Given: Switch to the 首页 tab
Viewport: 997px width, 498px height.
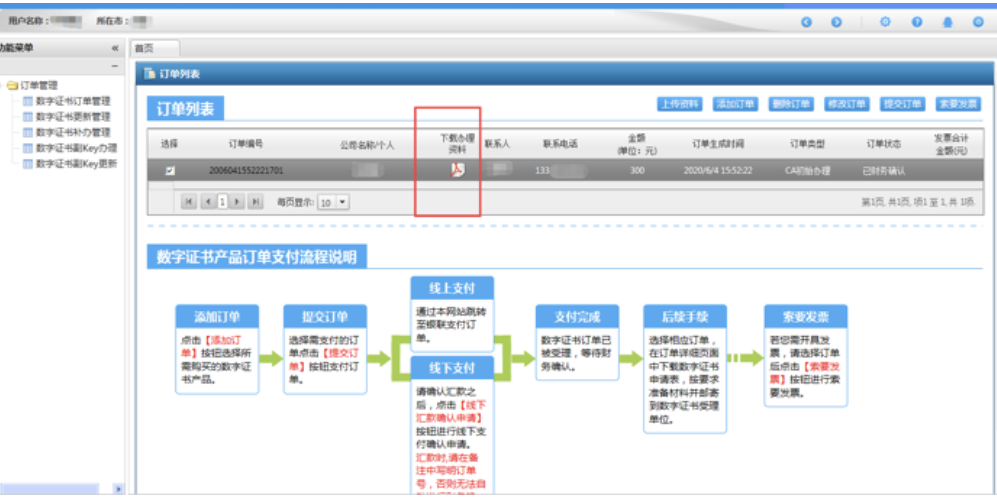Looking at the screenshot, I should click(x=146, y=48).
